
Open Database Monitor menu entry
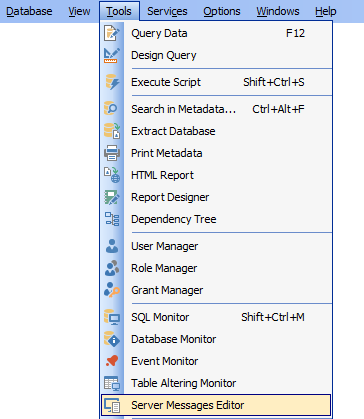coord(216,339)
